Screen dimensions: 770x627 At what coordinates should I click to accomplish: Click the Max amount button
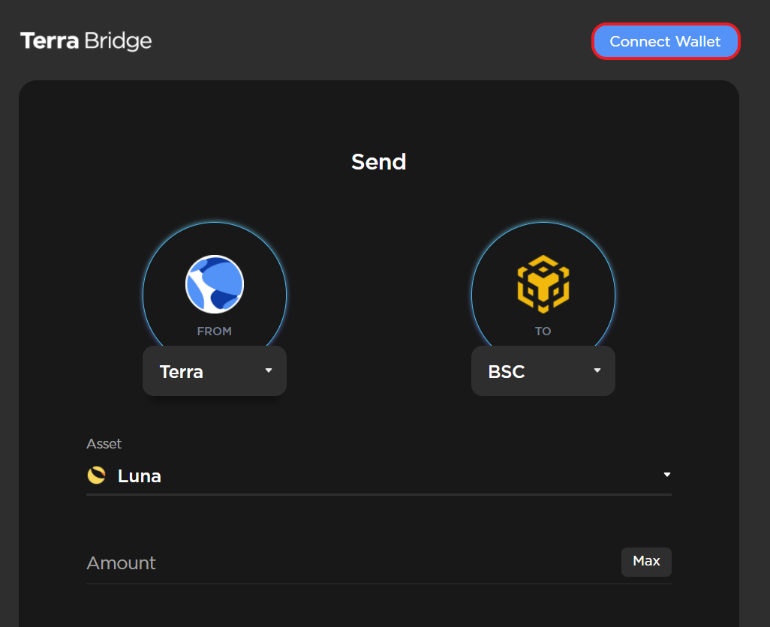pos(646,561)
